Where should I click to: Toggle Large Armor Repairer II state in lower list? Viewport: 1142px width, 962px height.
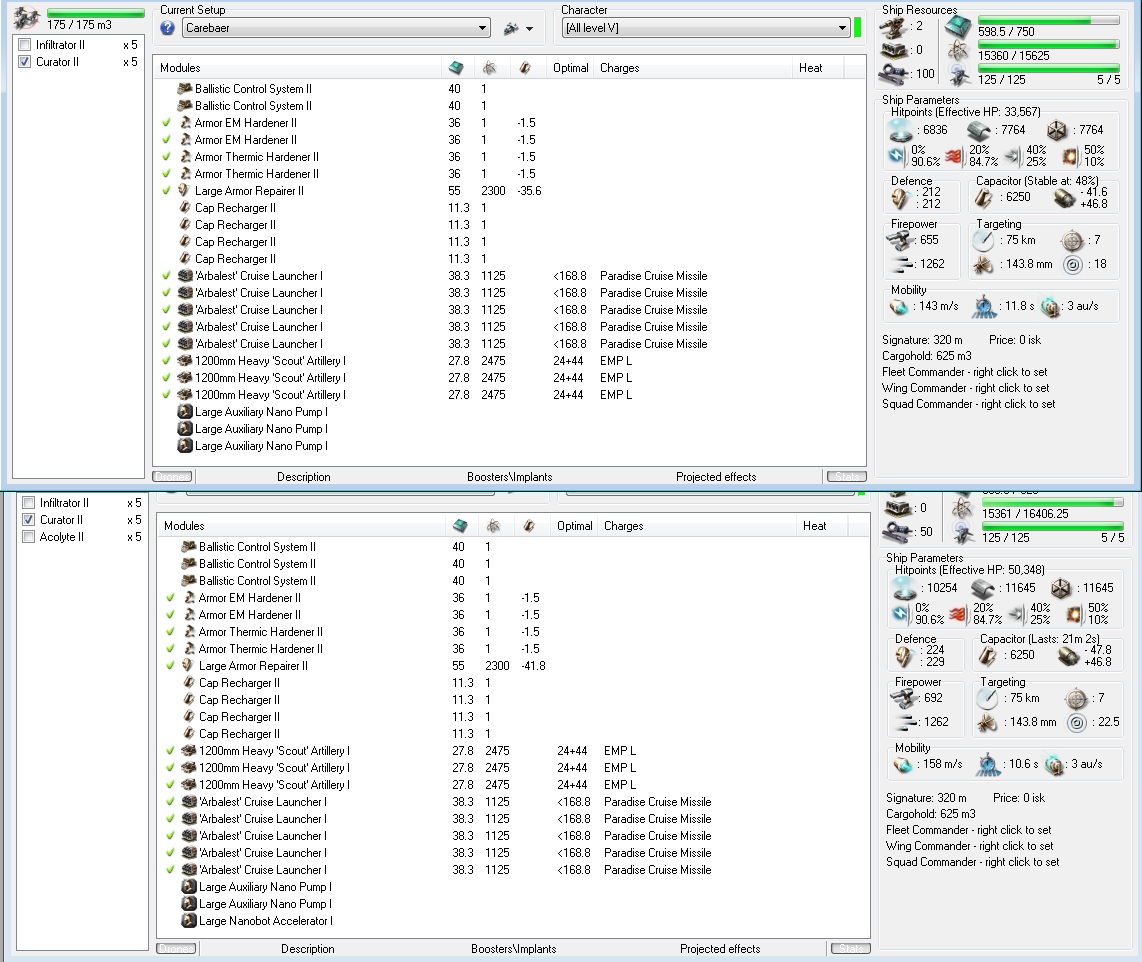[x=170, y=666]
